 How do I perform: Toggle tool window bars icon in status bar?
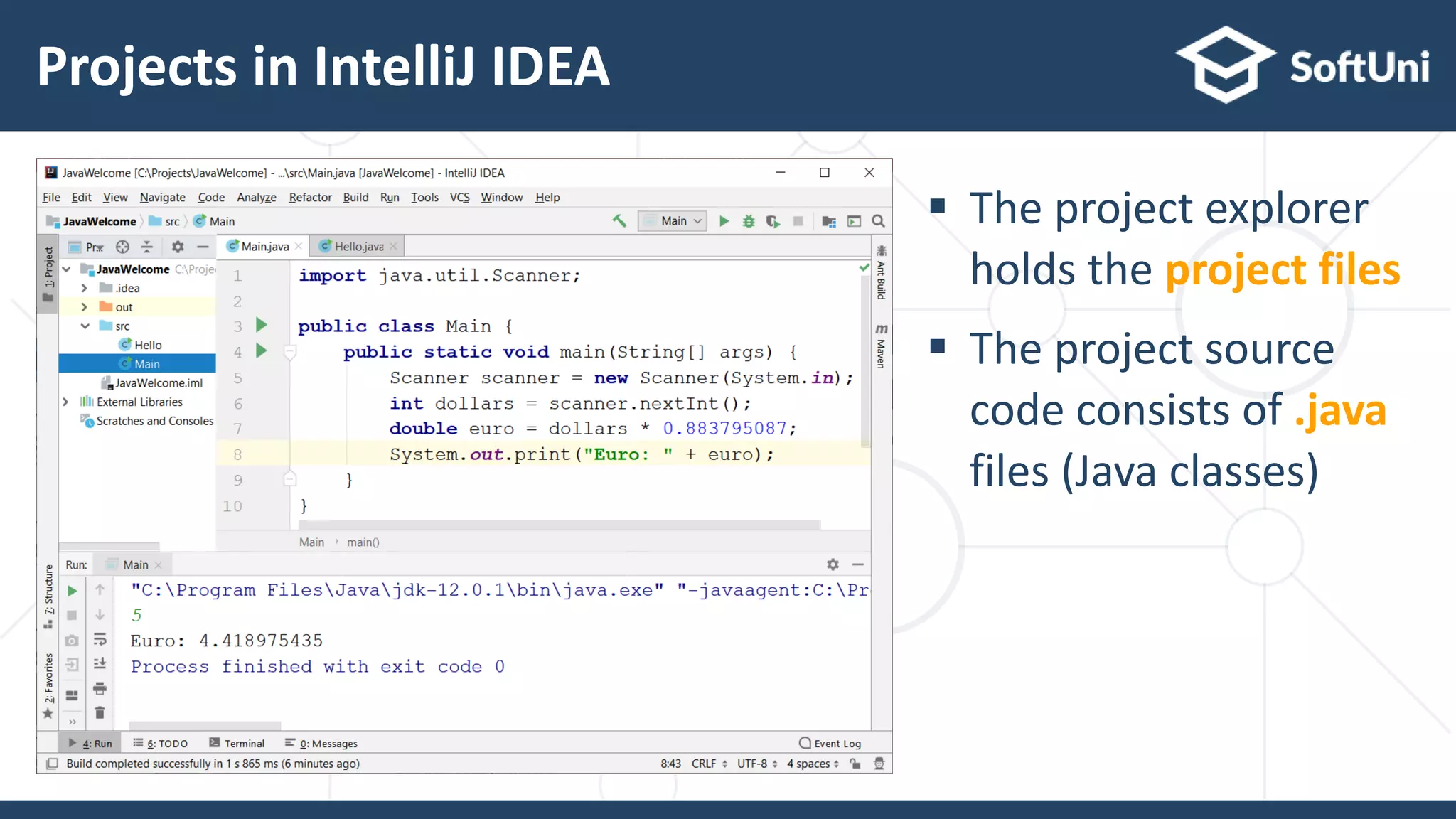click(x=52, y=764)
